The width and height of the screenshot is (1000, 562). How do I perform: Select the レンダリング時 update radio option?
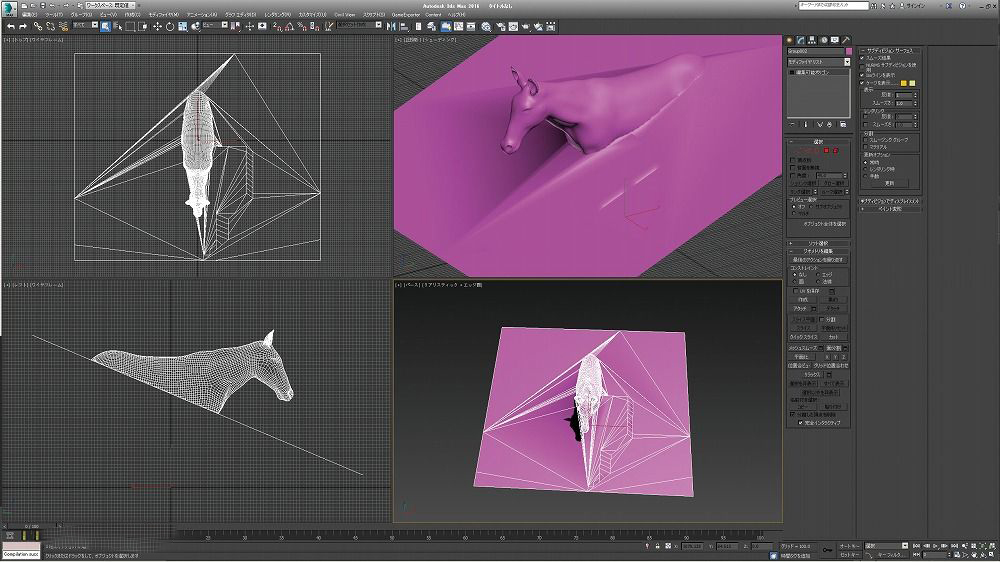pos(865,168)
